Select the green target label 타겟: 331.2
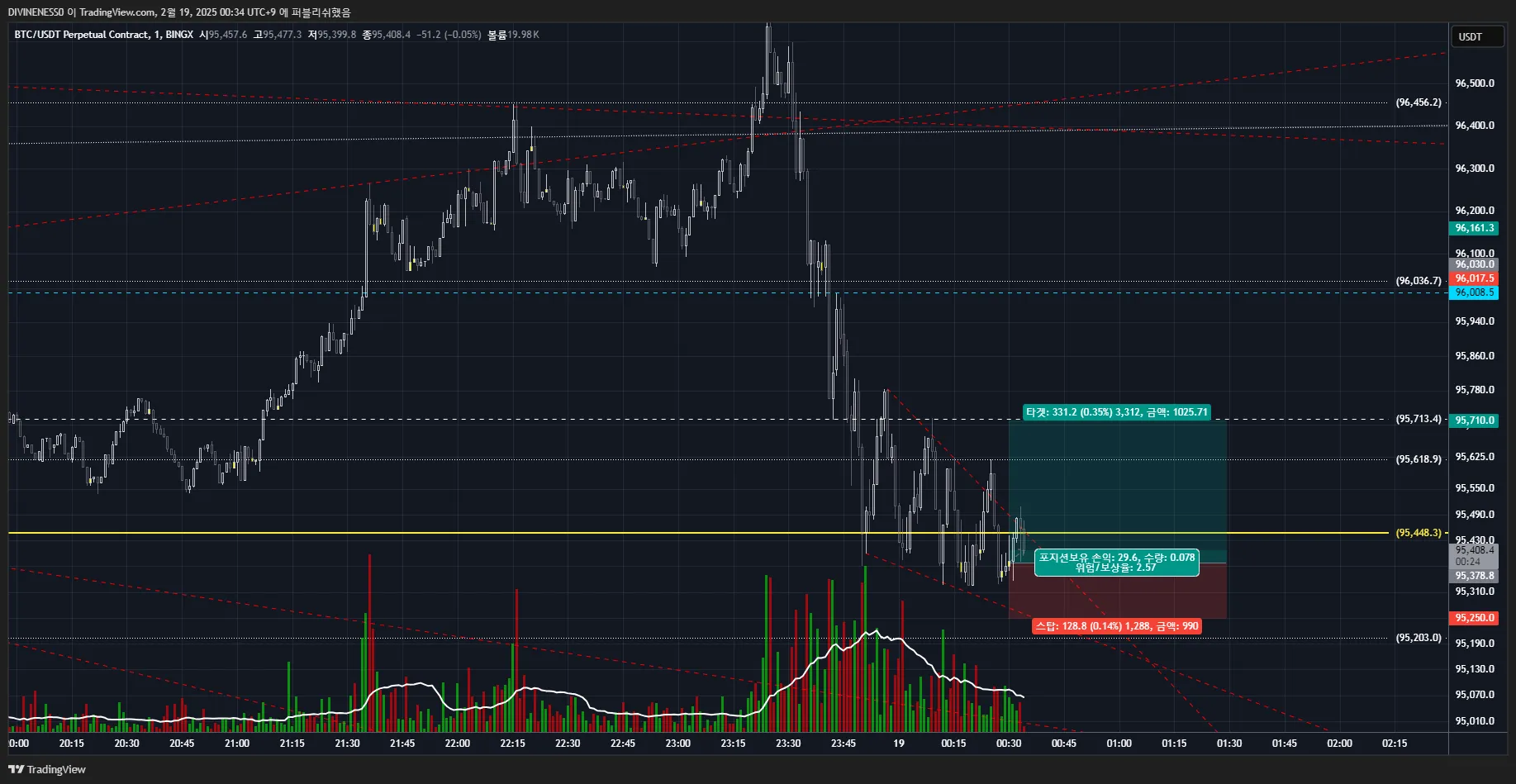Image resolution: width=1516 pixels, height=784 pixels. (x=1116, y=412)
